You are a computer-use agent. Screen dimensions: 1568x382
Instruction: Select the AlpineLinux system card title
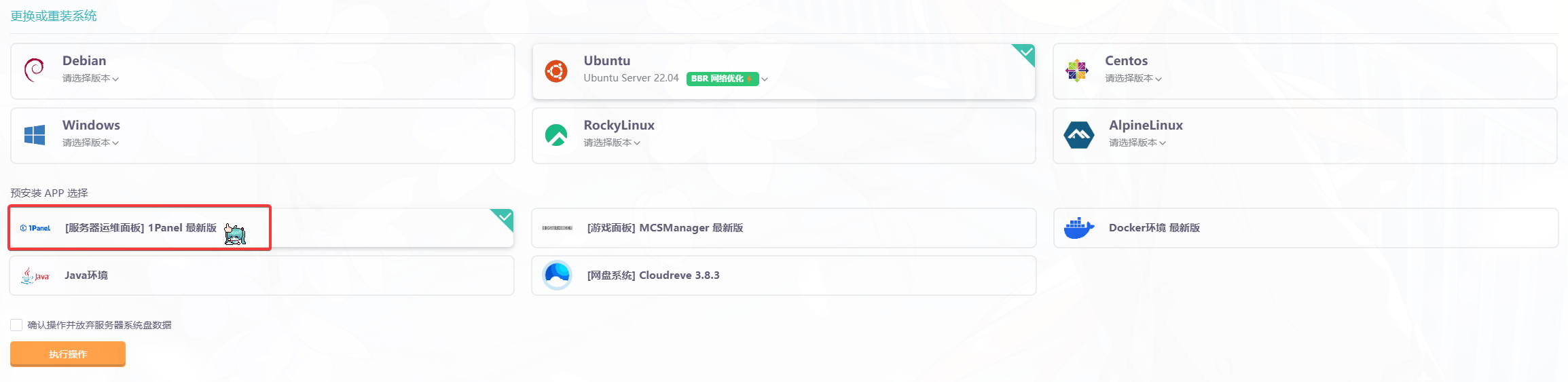(1146, 126)
